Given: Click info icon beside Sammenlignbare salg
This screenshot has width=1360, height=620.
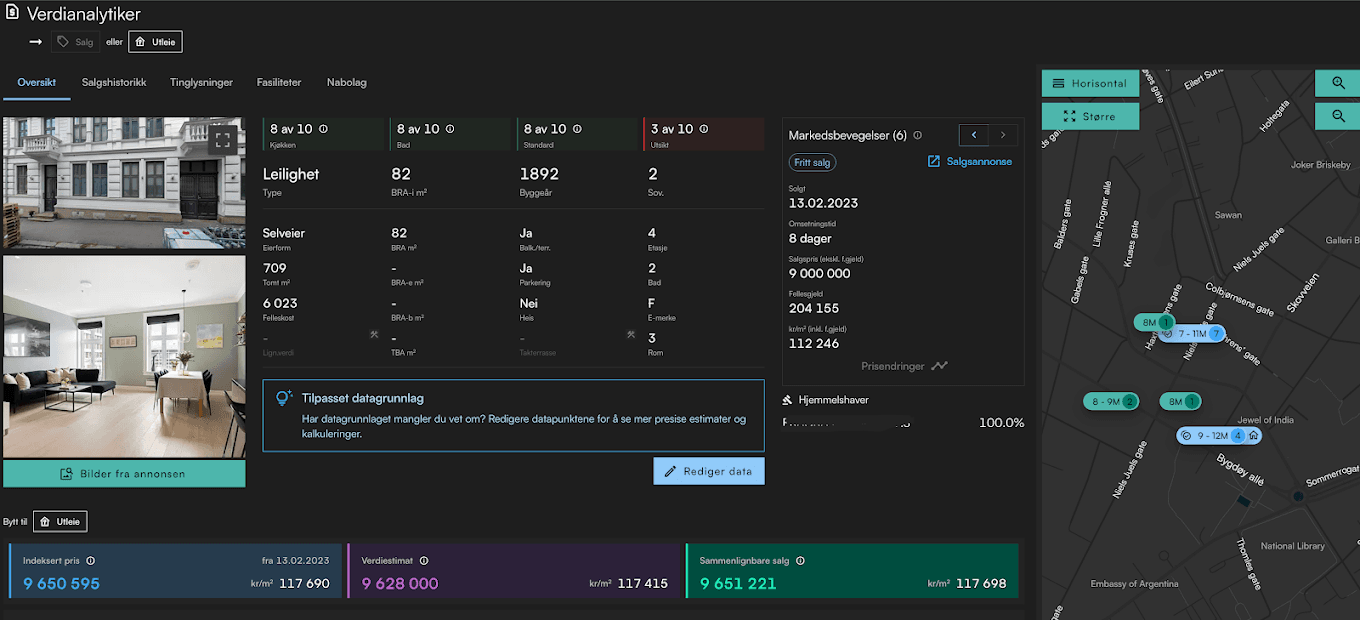Looking at the screenshot, I should click(800, 561).
